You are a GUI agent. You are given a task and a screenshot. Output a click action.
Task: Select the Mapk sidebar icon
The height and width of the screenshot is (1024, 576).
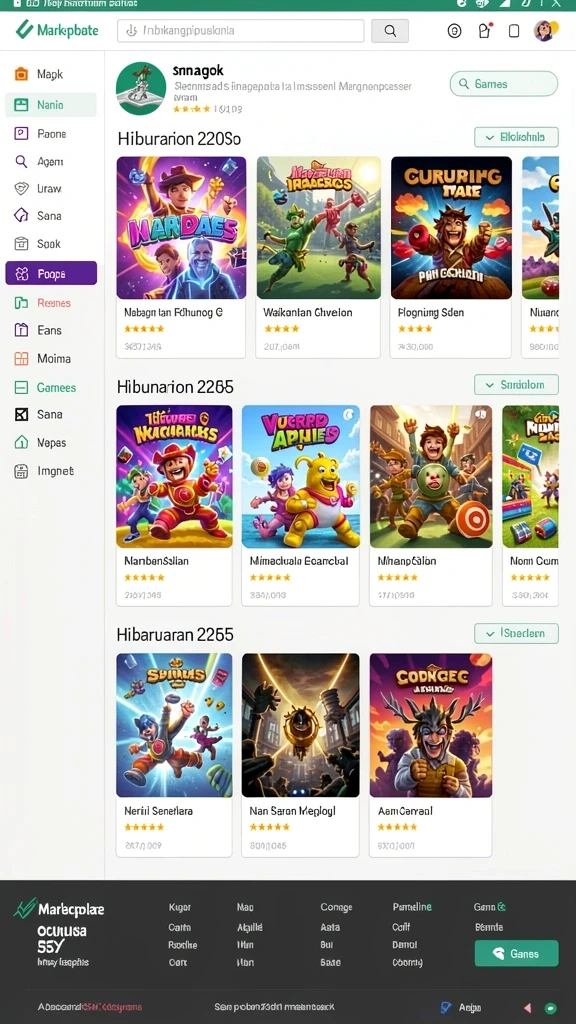pos(22,74)
